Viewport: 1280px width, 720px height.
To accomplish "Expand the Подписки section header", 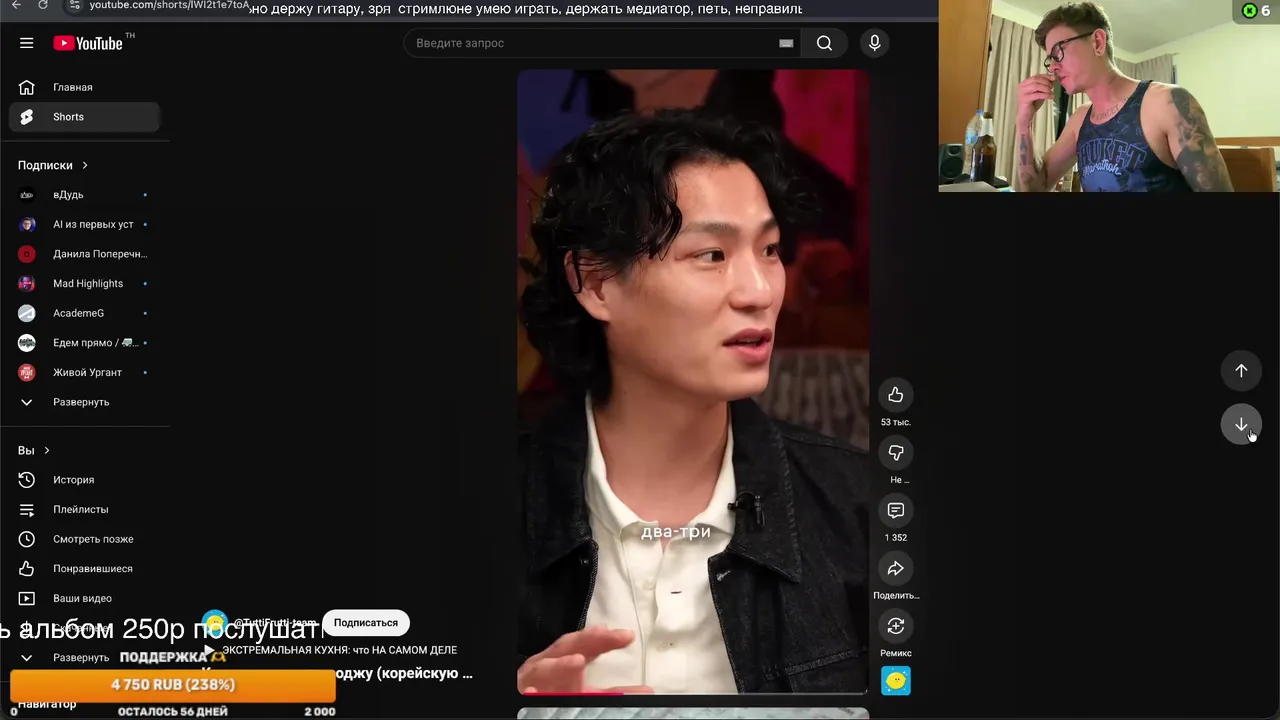I will click(53, 165).
